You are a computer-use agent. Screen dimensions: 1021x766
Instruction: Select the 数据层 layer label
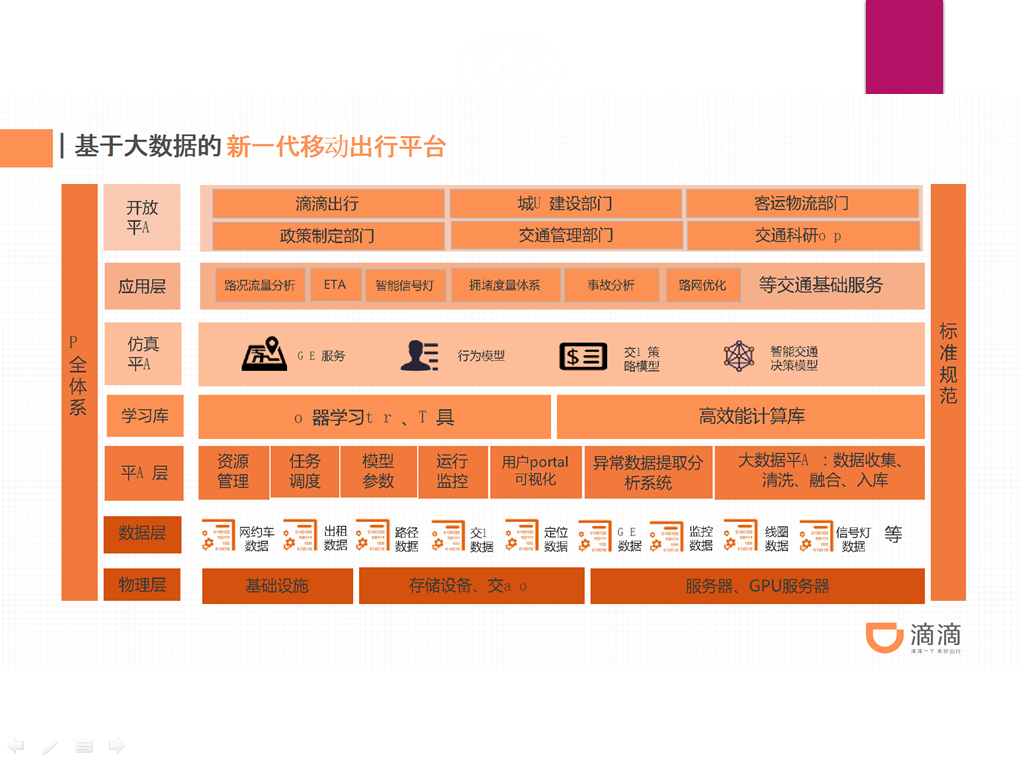[x=142, y=534]
